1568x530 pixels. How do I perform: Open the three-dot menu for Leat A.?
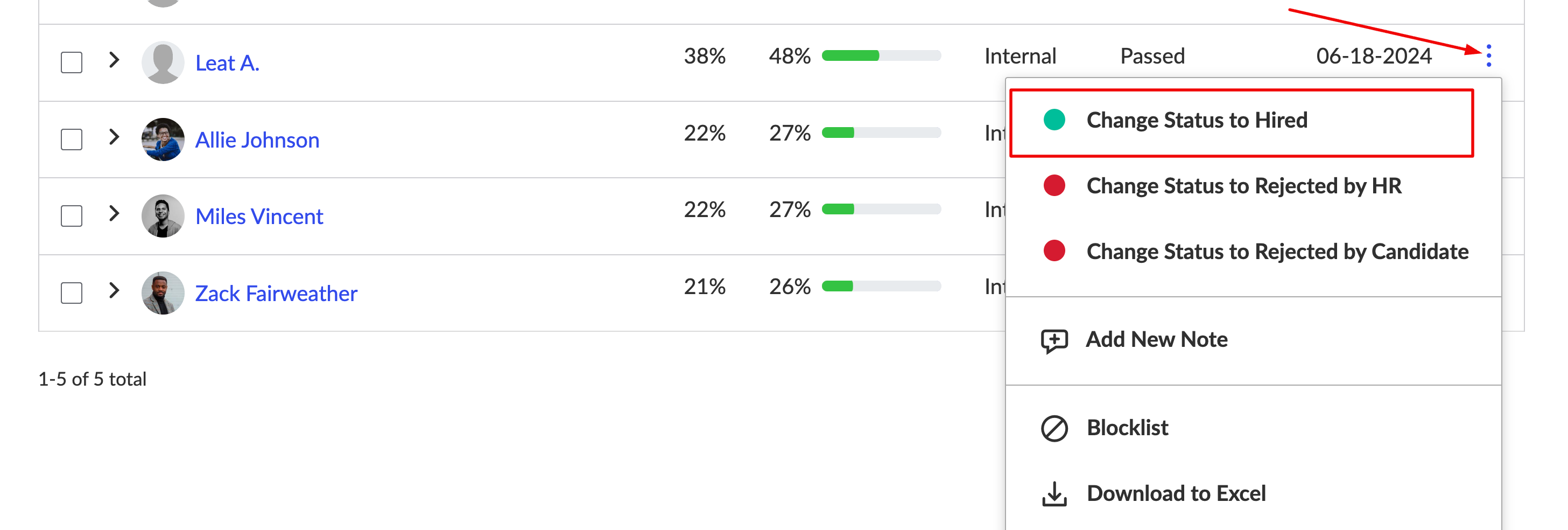click(x=1488, y=56)
